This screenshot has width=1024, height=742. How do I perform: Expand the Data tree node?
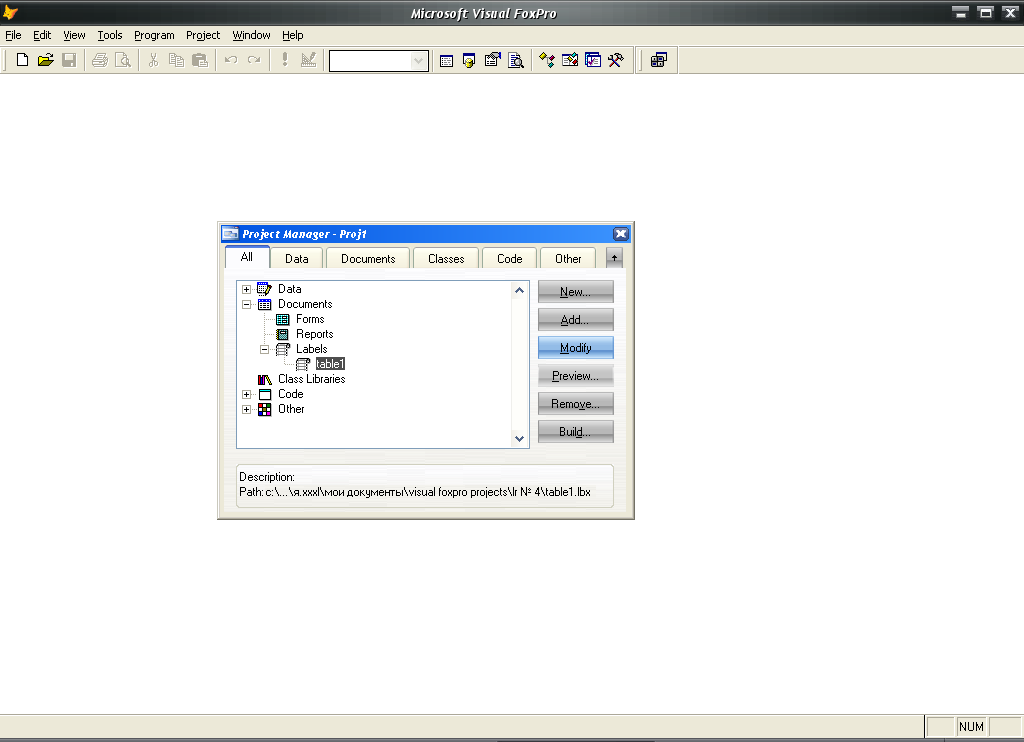tap(246, 289)
